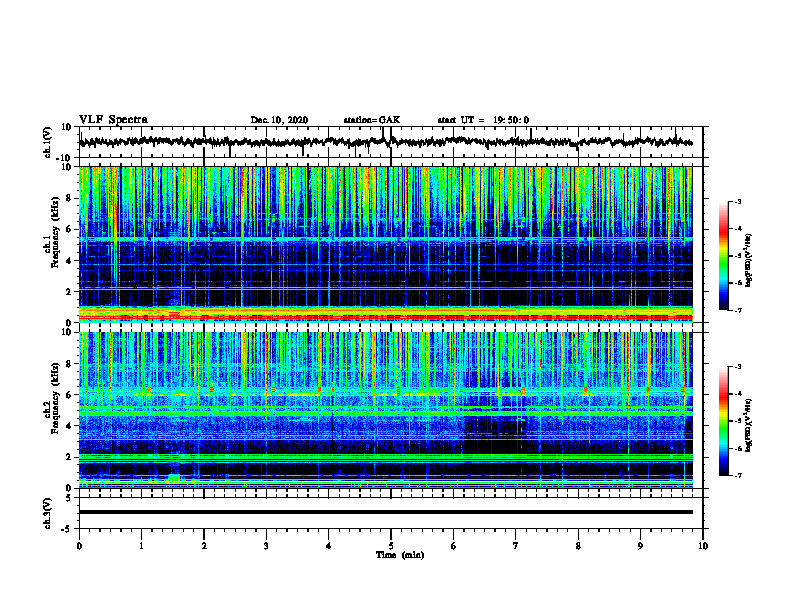Click the "-3" label on ch.1 colorbar
This screenshot has width=792, height=612.
(737, 202)
